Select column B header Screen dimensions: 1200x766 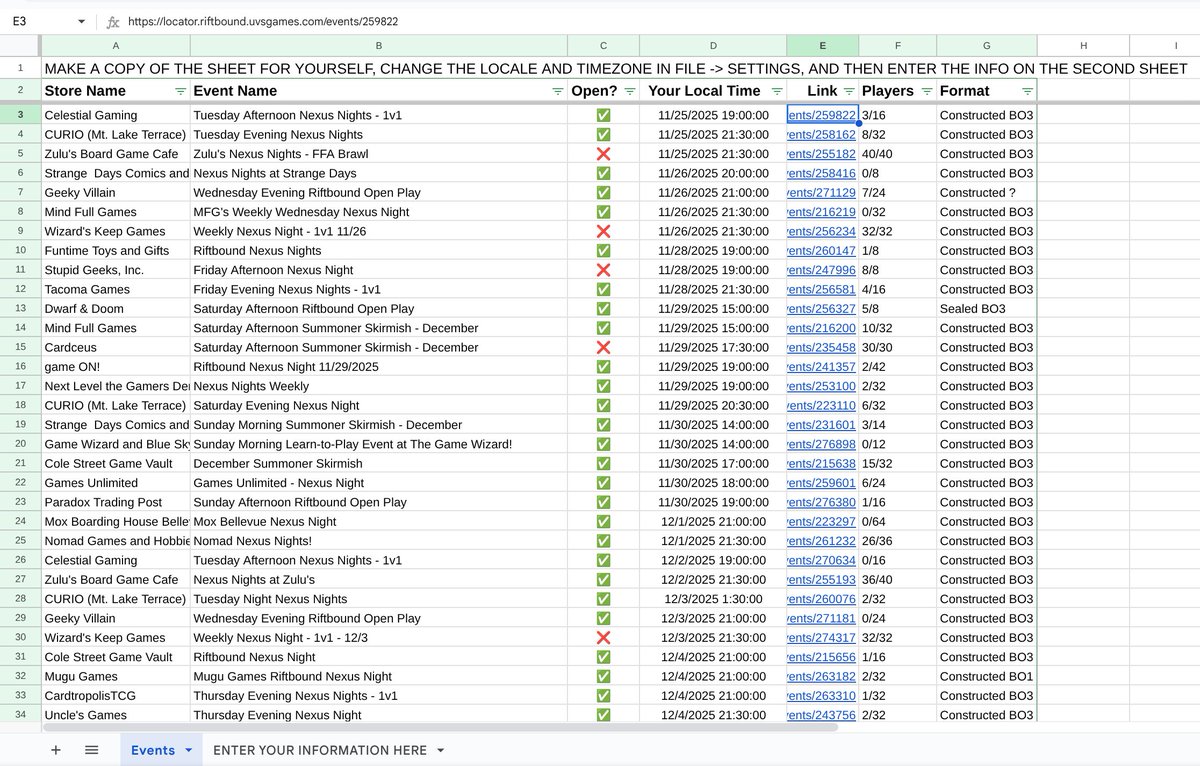coord(379,45)
